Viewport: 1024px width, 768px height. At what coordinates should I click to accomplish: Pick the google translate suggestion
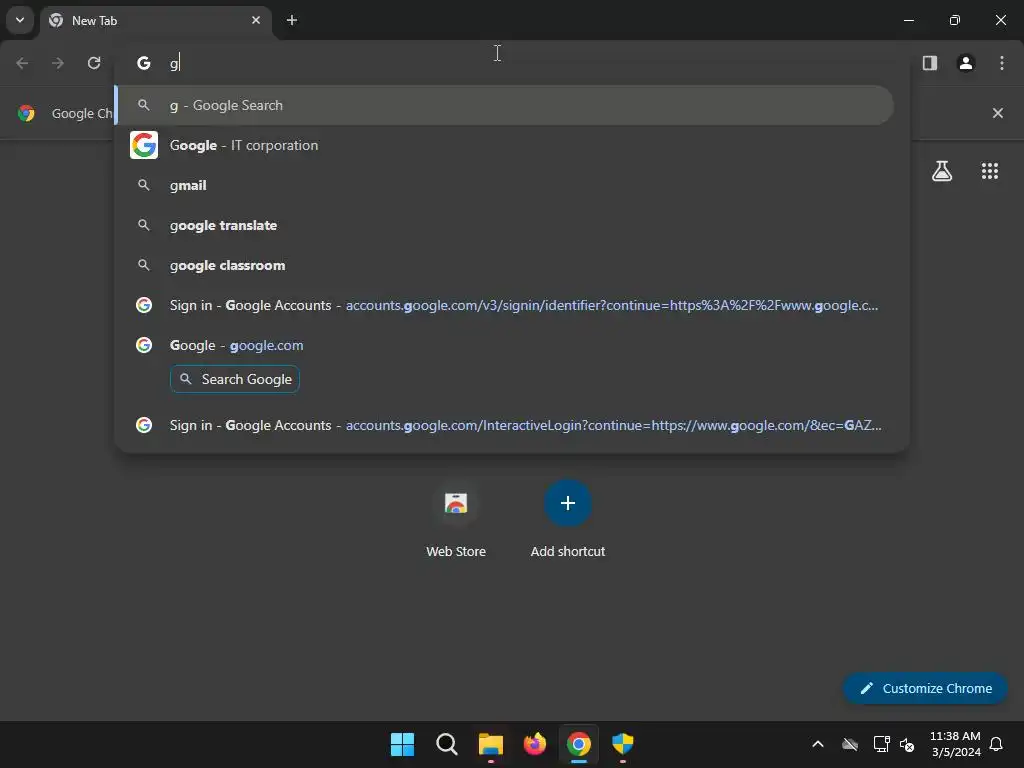504,225
